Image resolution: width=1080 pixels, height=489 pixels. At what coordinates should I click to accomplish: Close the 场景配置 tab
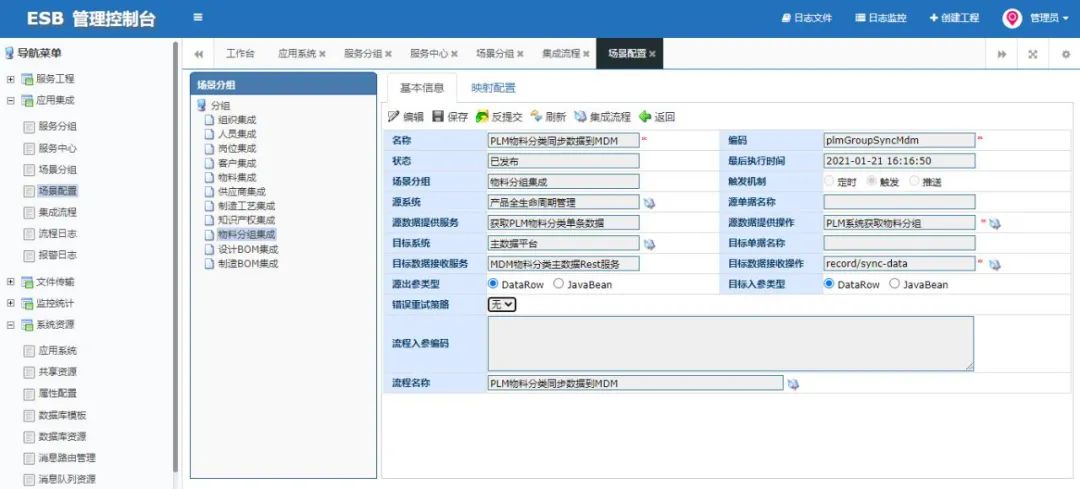click(x=652, y=54)
